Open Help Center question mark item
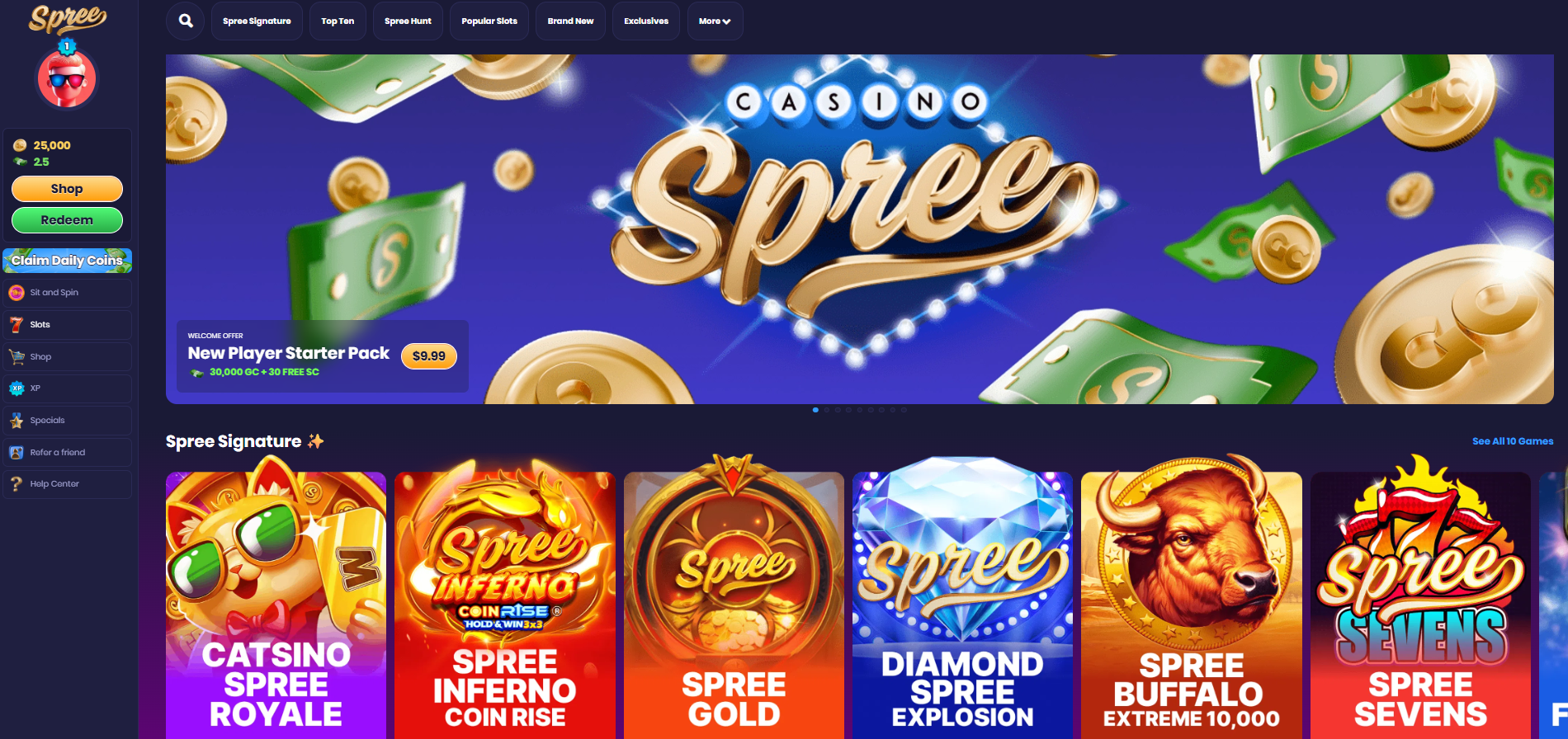This screenshot has height=739, width=1568. 67,484
